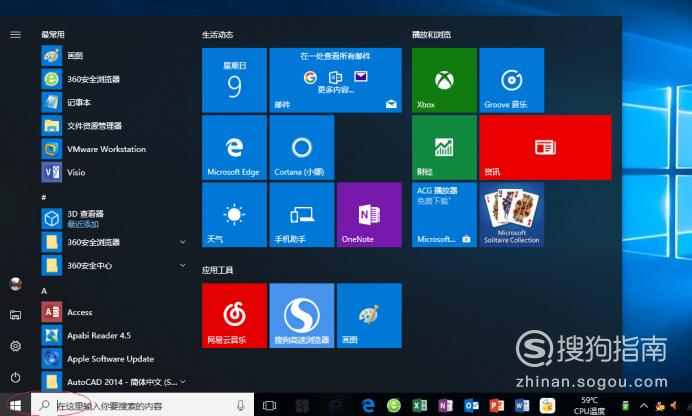Open Task View on the taskbar
Image resolution: width=692 pixels, height=416 pixels.
tap(269, 405)
